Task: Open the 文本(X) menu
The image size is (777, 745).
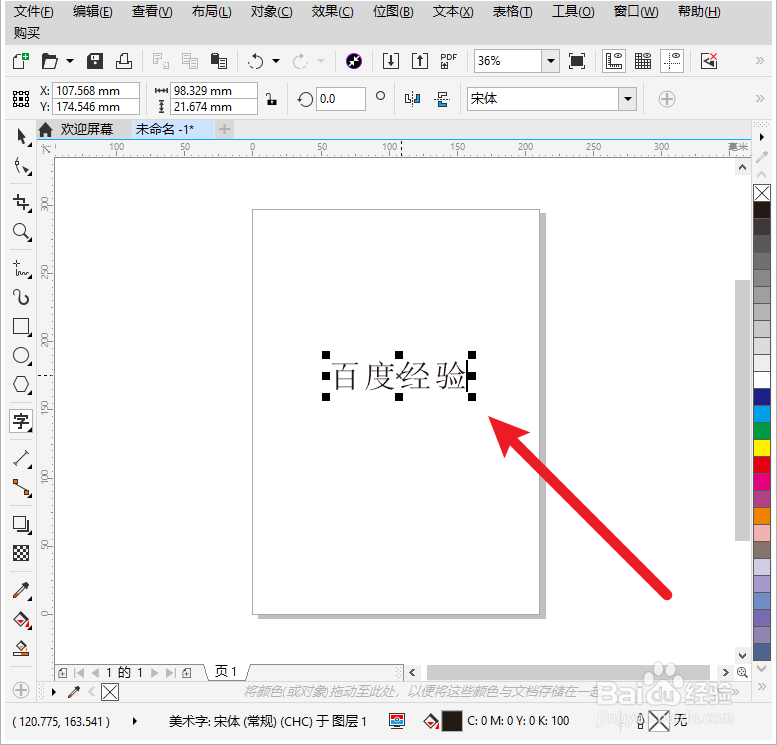Action: pos(452,11)
